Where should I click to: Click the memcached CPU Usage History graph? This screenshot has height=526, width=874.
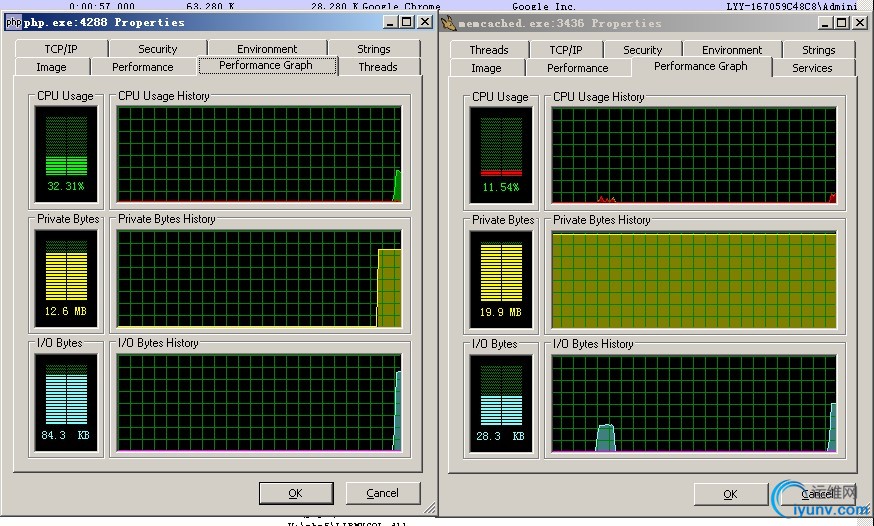[693, 155]
